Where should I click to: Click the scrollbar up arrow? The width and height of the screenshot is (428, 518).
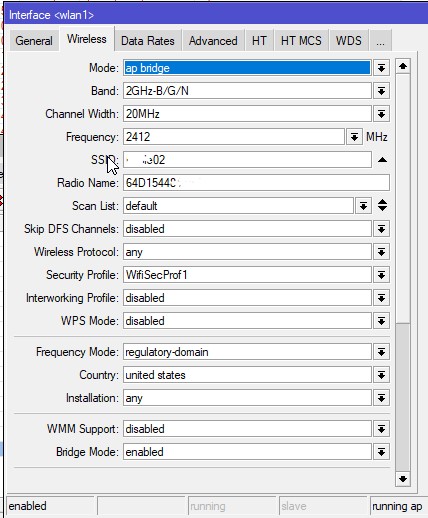403,66
